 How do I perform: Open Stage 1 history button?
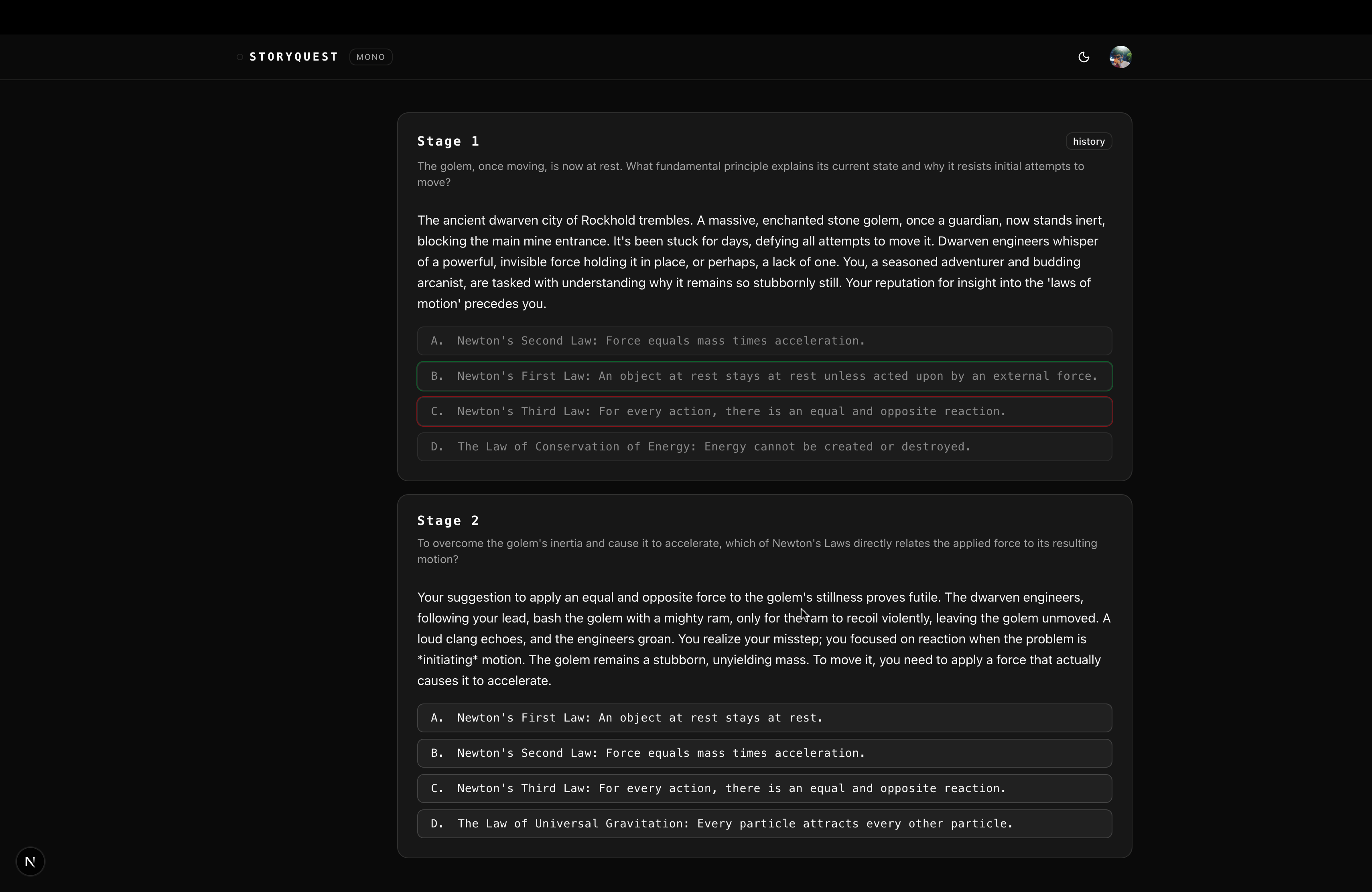pos(1088,142)
